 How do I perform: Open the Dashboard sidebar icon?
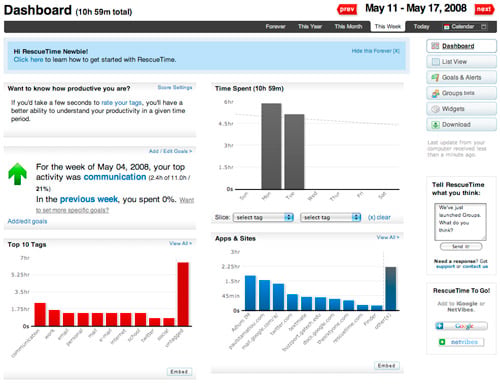tap(435, 46)
